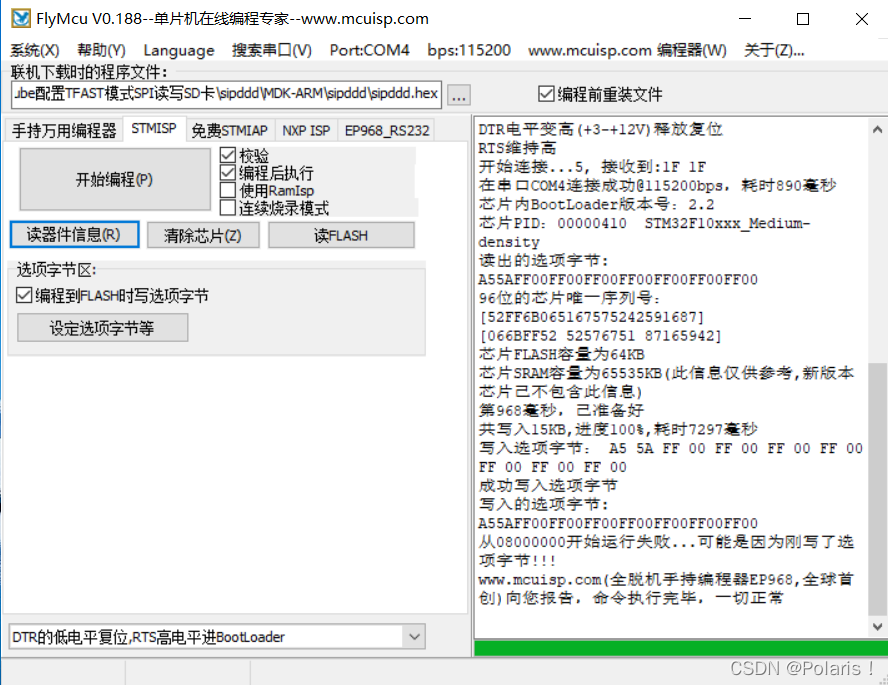Open the Language menu
Screen dimensions: 888x685
179,50
